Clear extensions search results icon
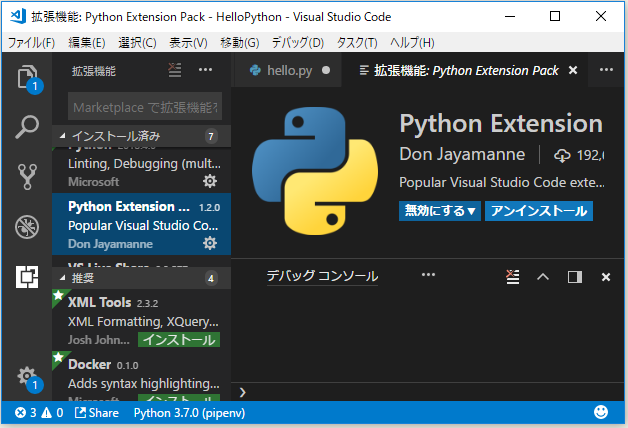The height and width of the screenshot is (428, 628). 175,70
